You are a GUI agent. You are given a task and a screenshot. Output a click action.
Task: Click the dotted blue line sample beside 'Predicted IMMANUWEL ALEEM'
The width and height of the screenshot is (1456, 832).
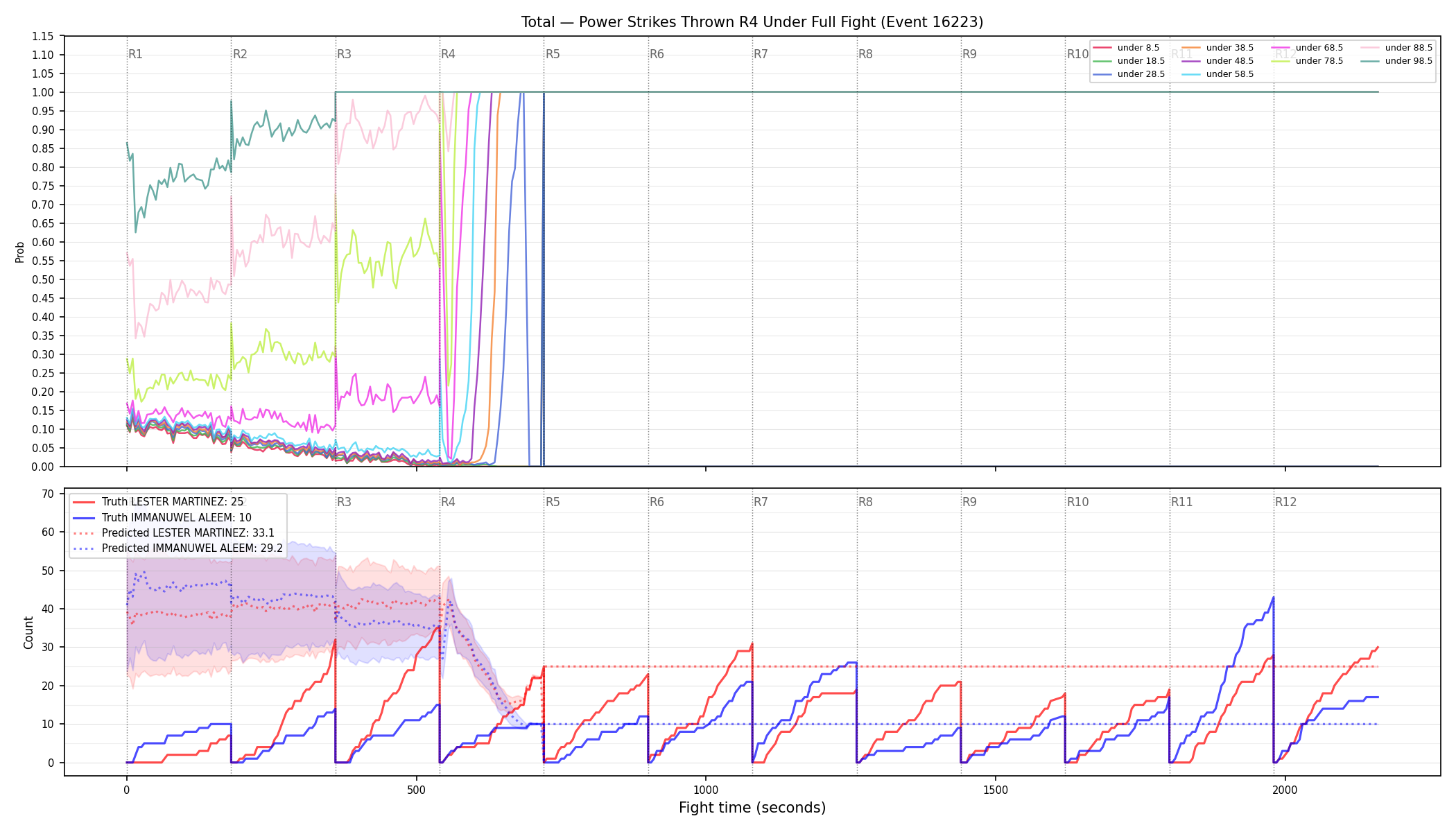tap(84, 548)
